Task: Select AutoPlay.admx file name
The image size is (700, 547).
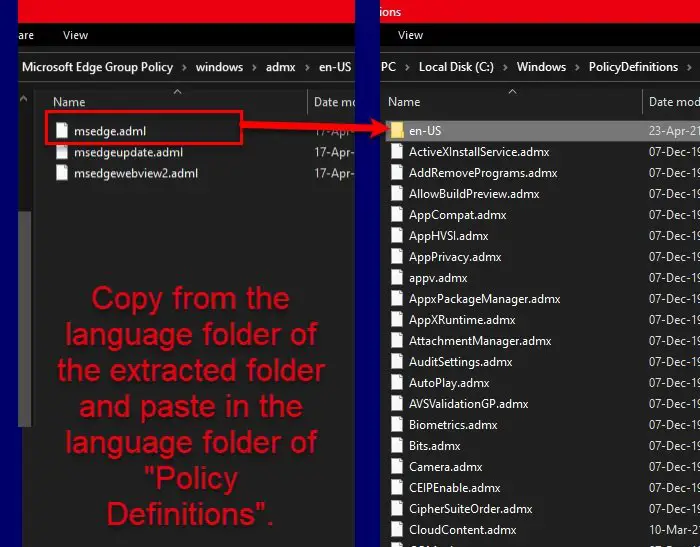Action: (x=449, y=383)
